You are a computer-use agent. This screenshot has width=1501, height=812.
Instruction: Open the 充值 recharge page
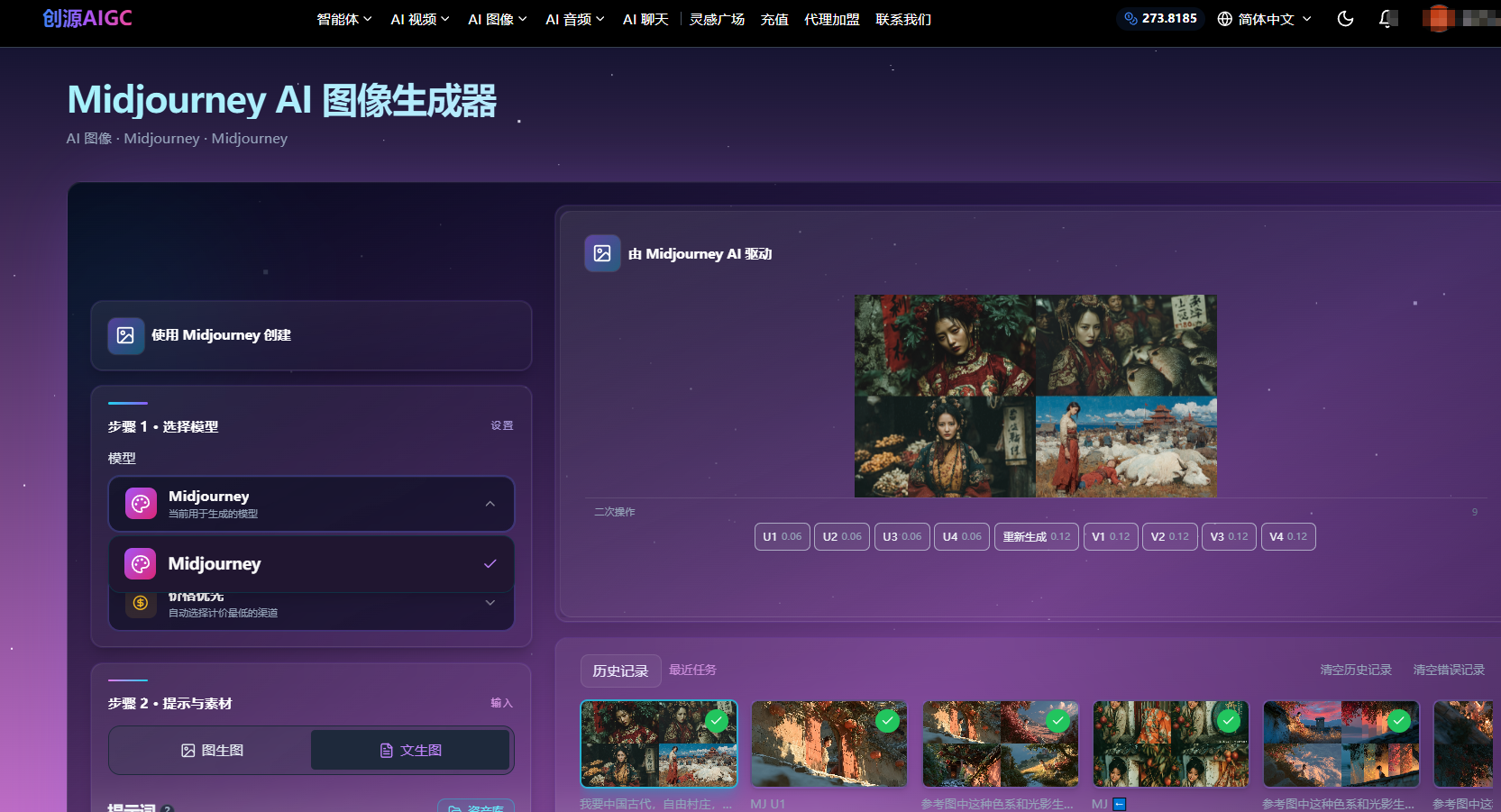(774, 19)
